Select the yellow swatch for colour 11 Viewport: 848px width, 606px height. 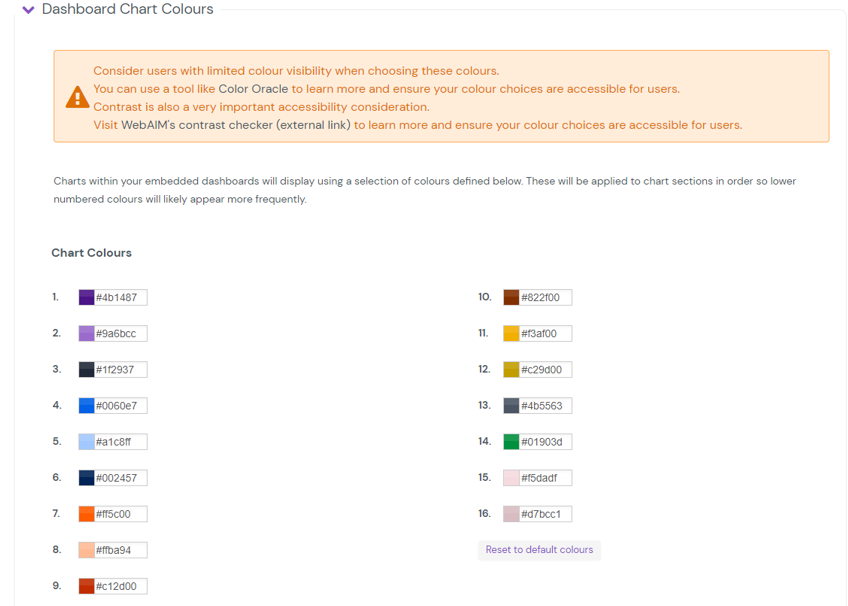coord(511,334)
